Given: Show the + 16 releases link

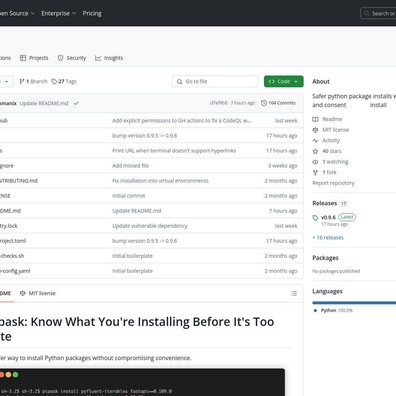Looking at the screenshot, I should (x=328, y=238).
